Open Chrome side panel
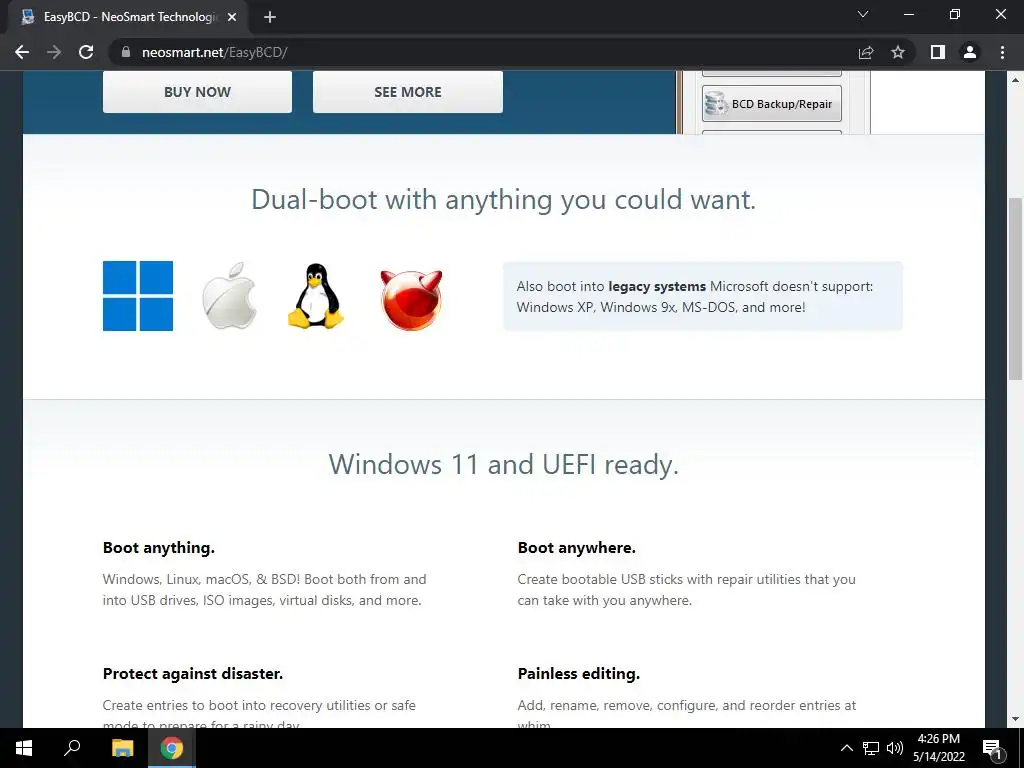This screenshot has width=1024, height=768. pyautogui.click(x=938, y=52)
